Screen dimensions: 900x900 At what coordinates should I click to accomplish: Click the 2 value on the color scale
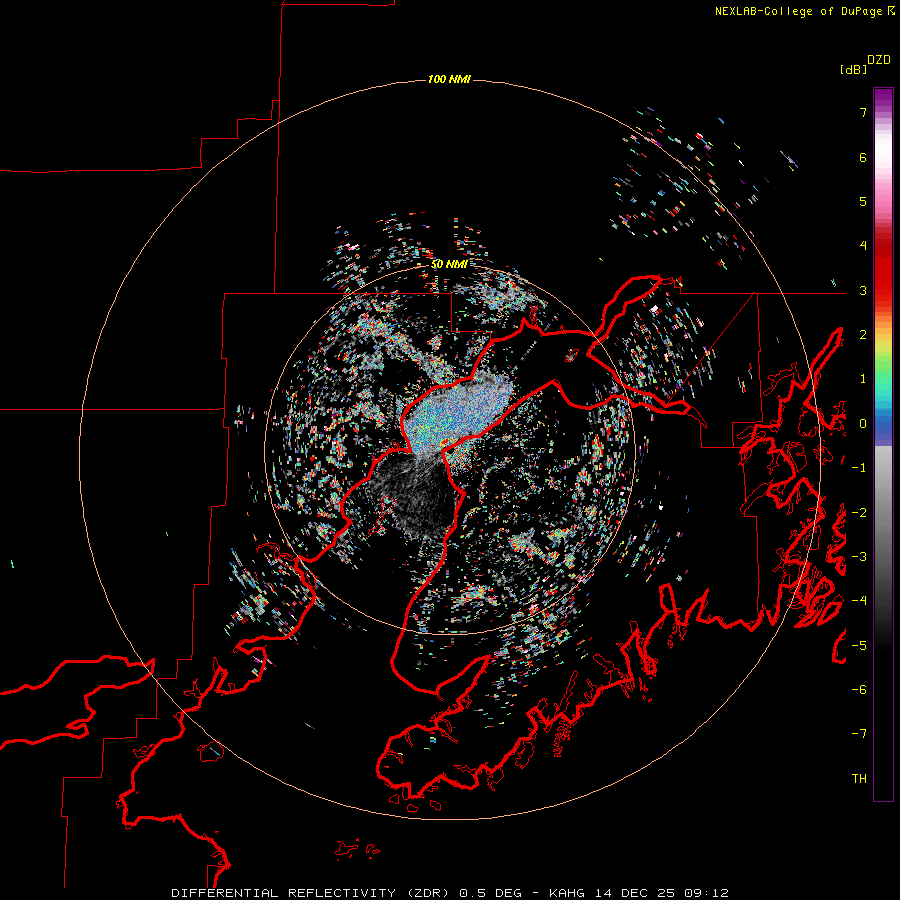click(863, 335)
